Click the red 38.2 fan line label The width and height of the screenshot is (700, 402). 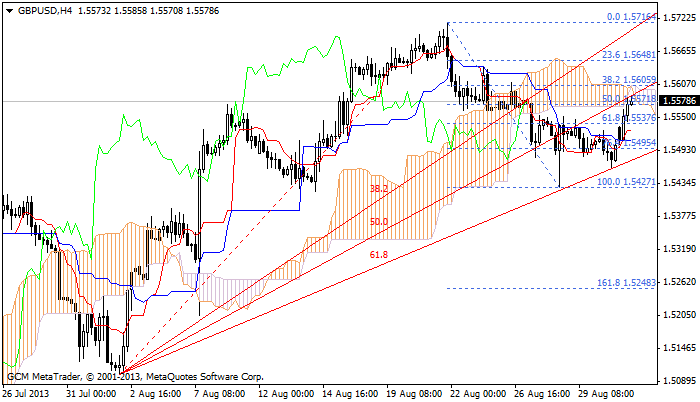[379, 189]
